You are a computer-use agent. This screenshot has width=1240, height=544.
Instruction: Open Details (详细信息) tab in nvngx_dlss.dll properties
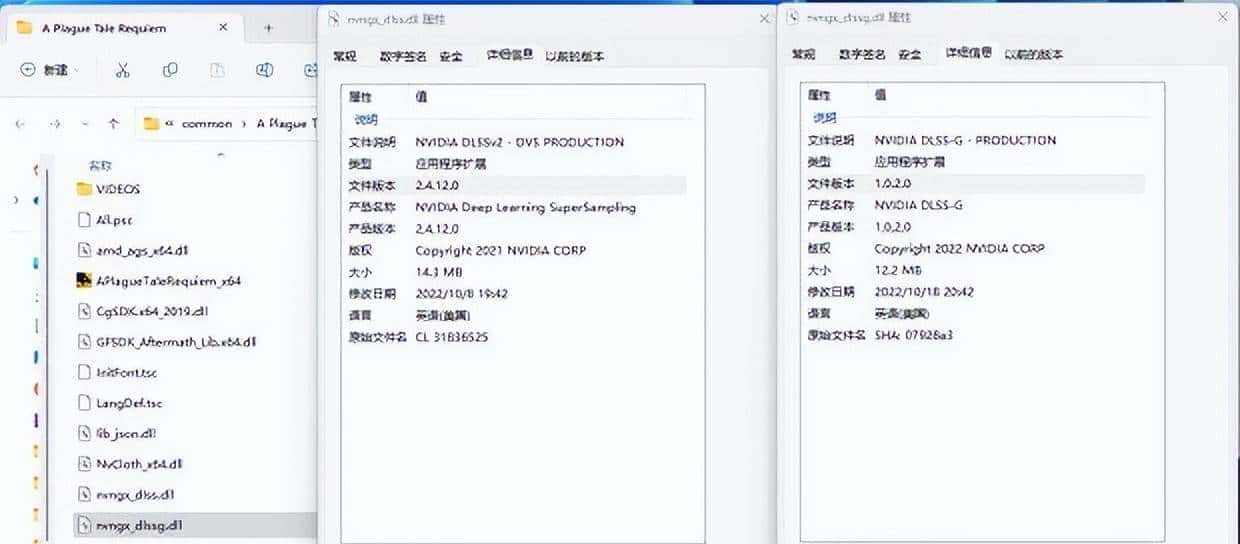coord(509,55)
